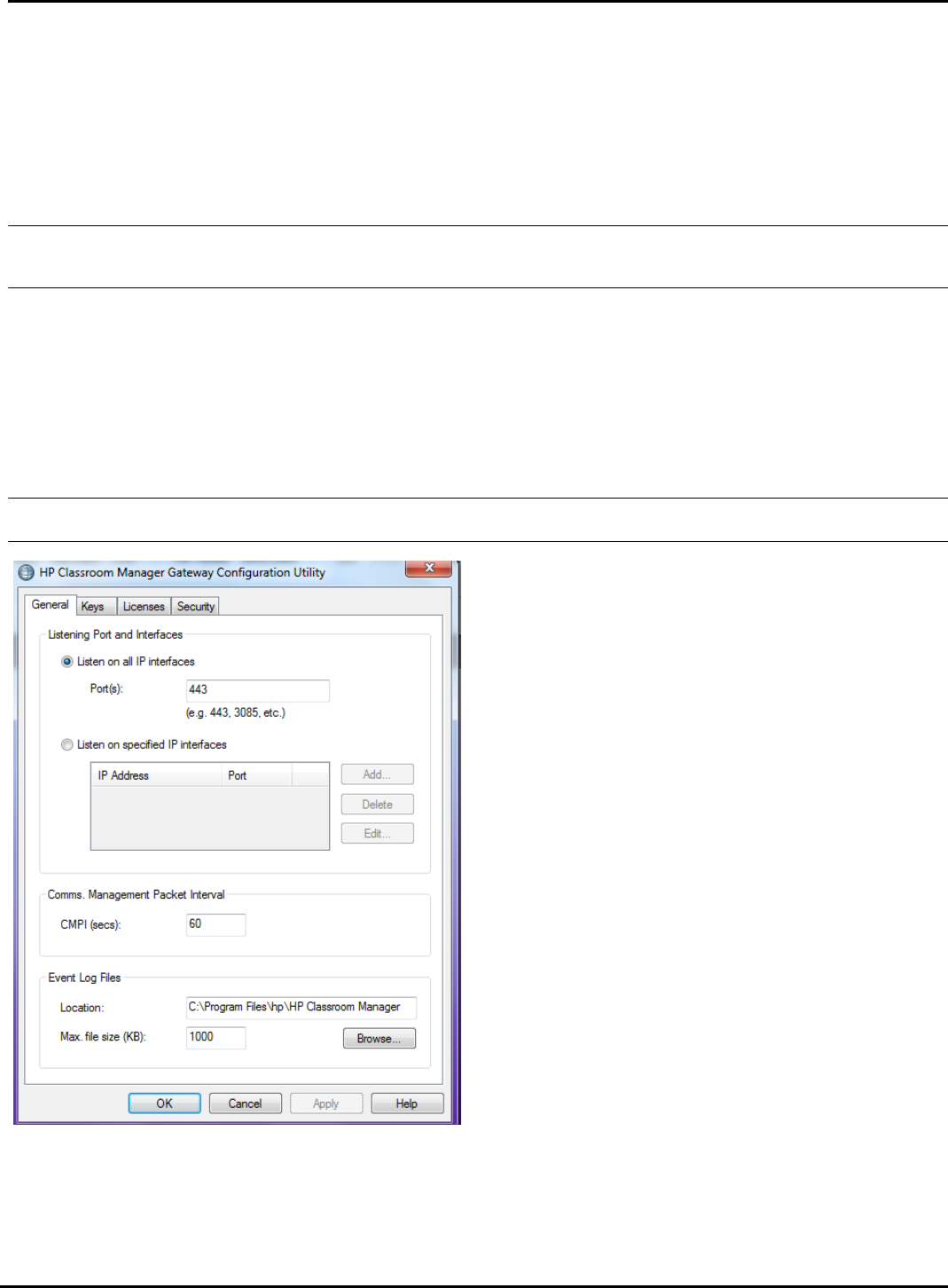Screen dimensions: 948x1288
Task: Click the Add... button
Action: 378,774
